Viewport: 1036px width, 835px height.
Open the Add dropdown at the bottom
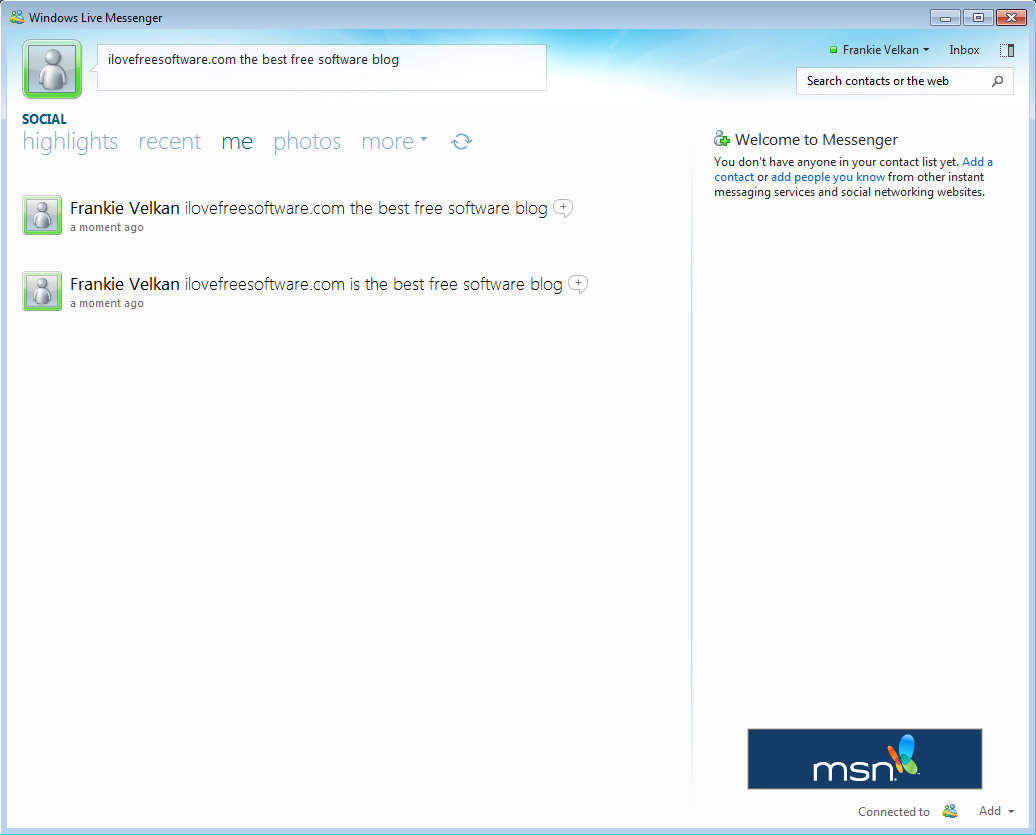point(996,811)
